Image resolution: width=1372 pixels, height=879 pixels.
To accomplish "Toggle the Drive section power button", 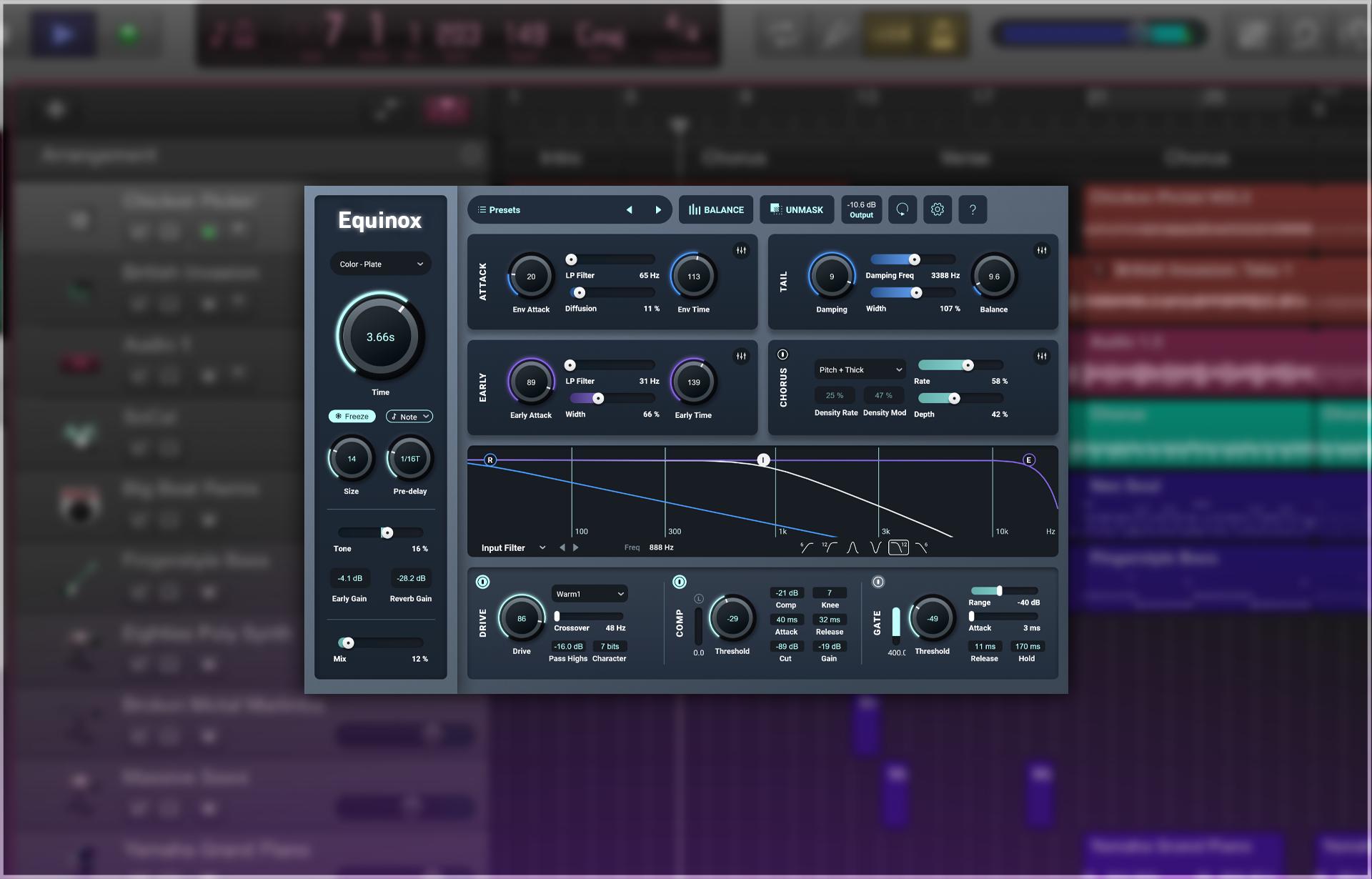I will click(x=483, y=582).
